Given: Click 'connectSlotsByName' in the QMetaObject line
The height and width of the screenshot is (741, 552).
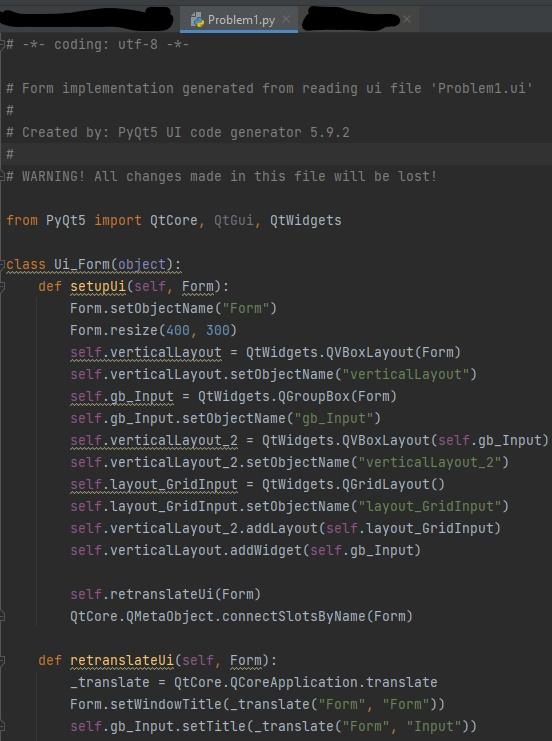Looking at the screenshot, I should 293,616.
